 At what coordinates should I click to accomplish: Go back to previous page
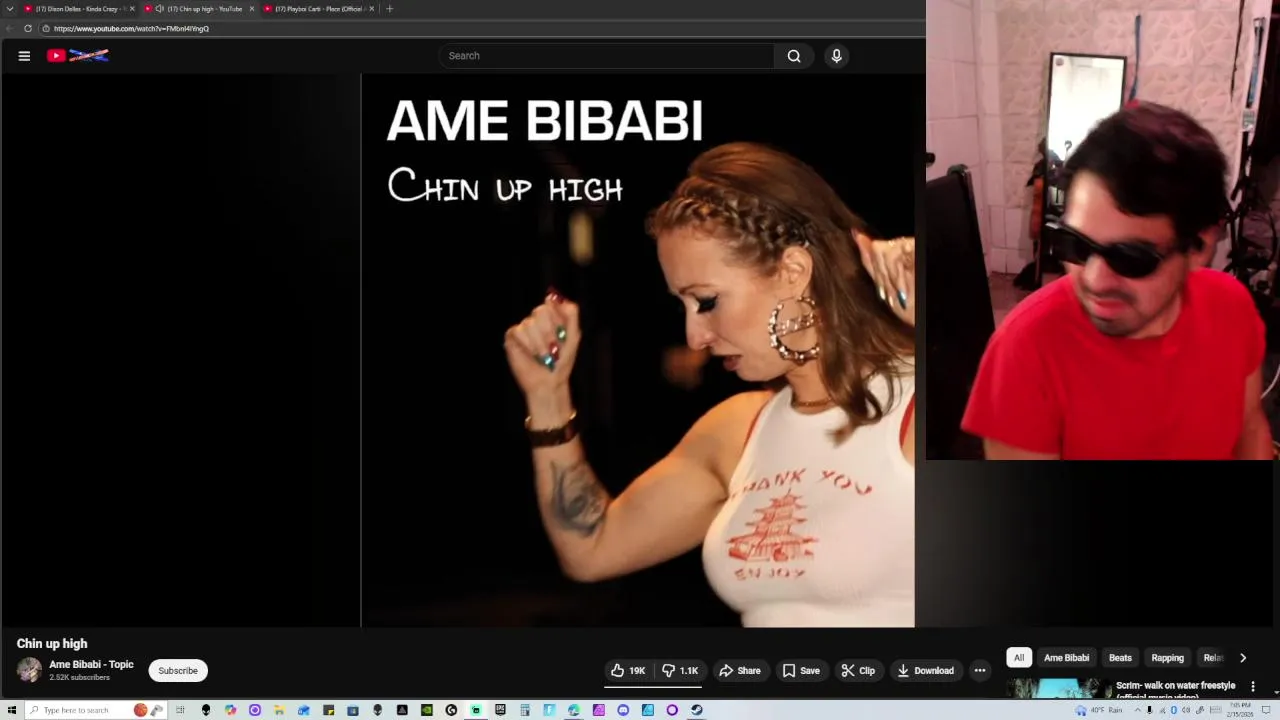point(10,29)
